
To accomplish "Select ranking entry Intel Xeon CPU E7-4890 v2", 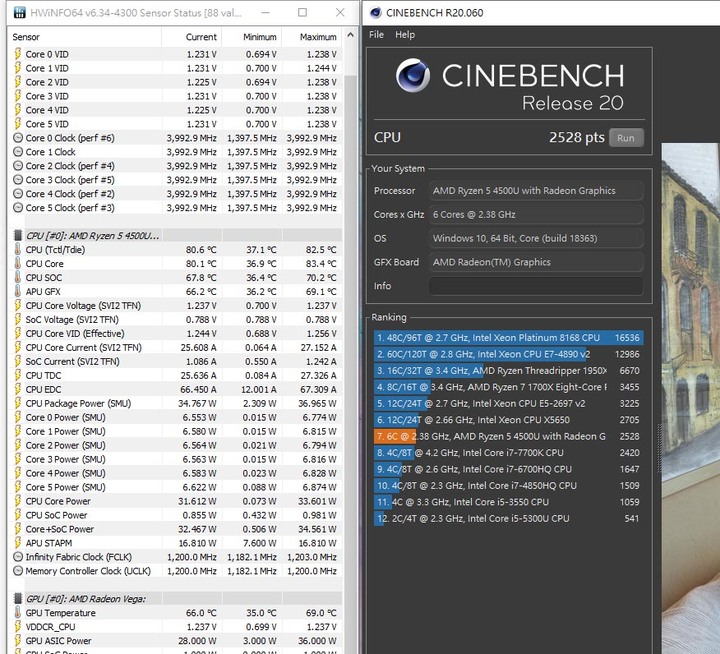I will [x=508, y=354].
